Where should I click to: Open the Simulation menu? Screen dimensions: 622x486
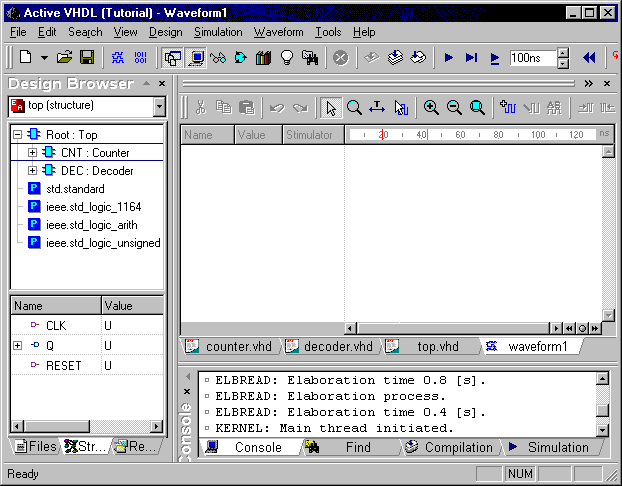[x=217, y=32]
